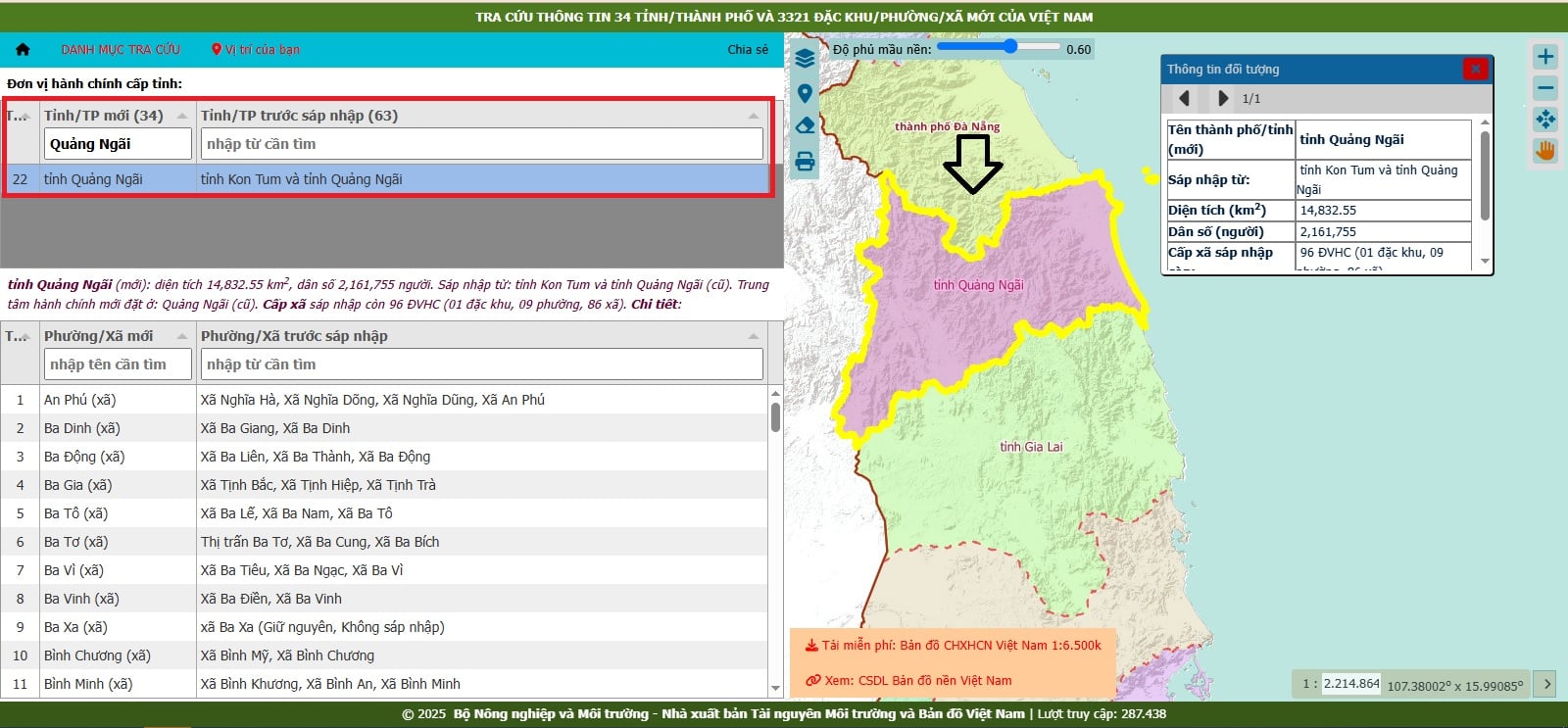Sort Tỉnh/TP trước sáp nhập (63) column
Image resolution: width=1568 pixels, height=728 pixels.
(x=753, y=116)
